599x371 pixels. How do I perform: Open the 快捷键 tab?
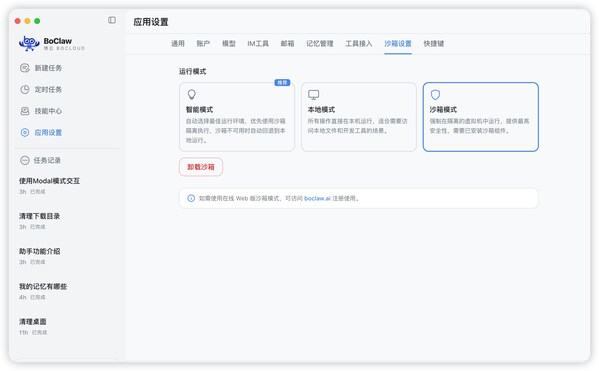(434, 44)
